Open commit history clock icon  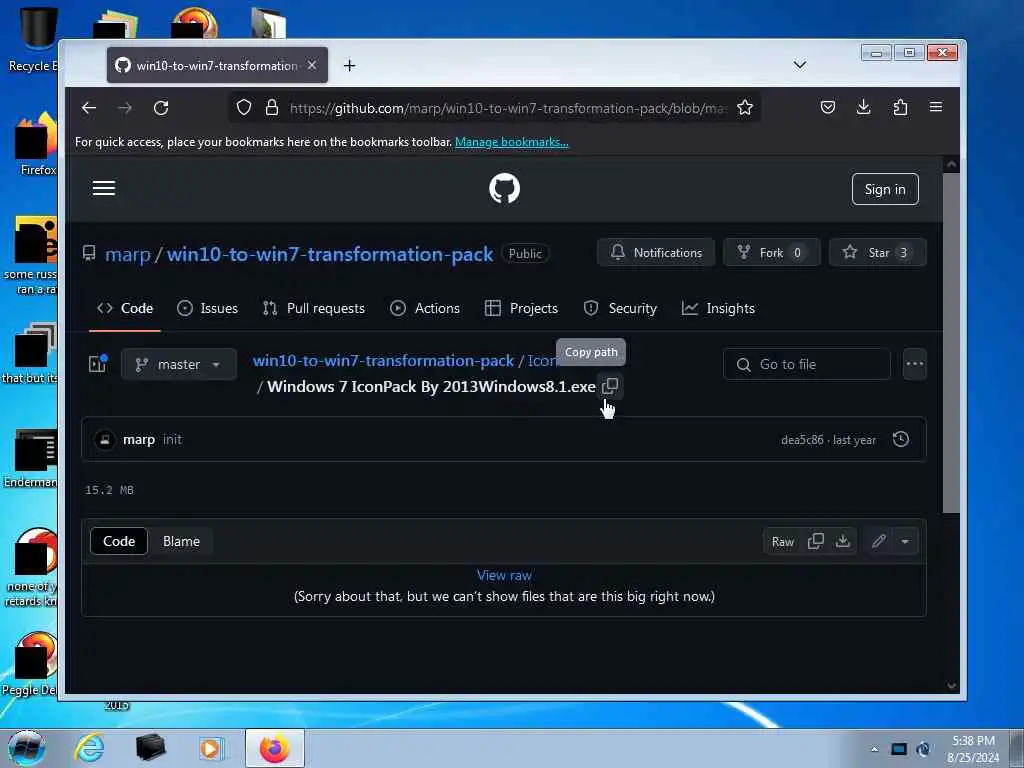(901, 439)
